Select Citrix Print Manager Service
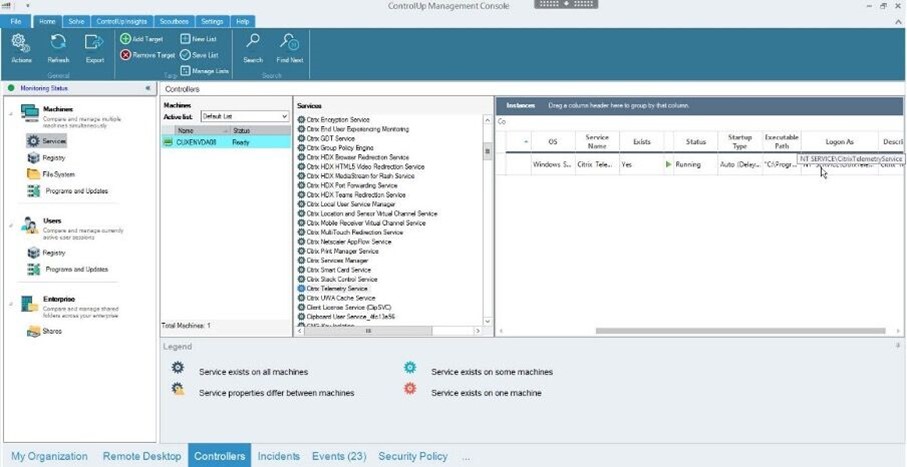907x467 pixels. [338, 251]
